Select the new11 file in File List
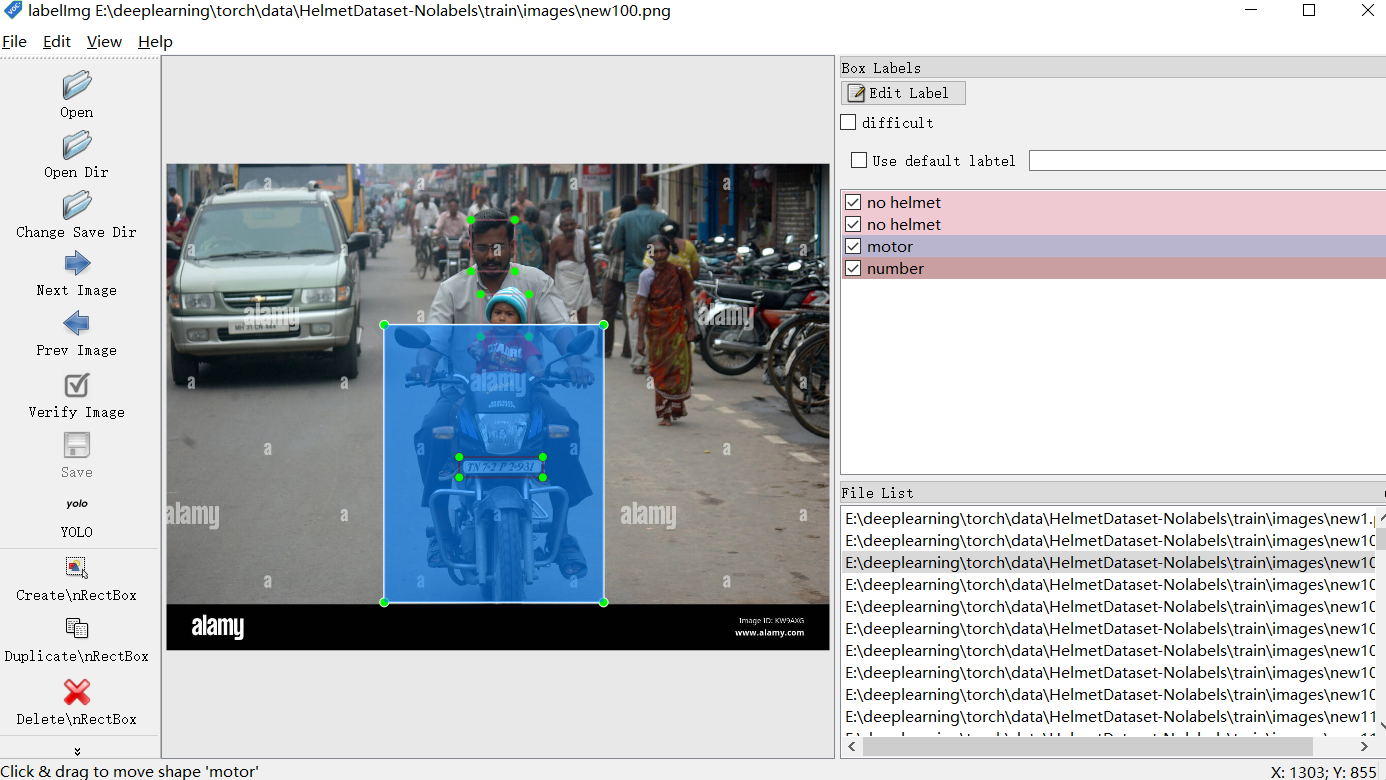1386x780 pixels. coord(1109,716)
